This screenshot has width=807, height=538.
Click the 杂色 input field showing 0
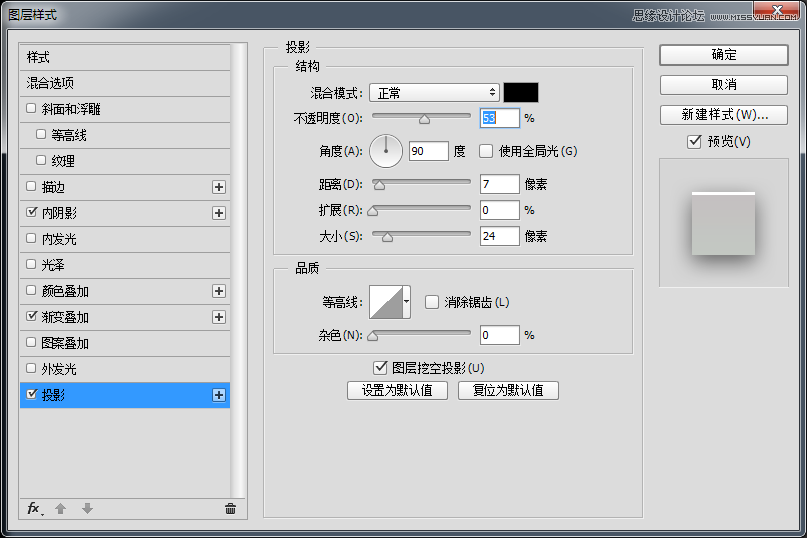[499, 335]
